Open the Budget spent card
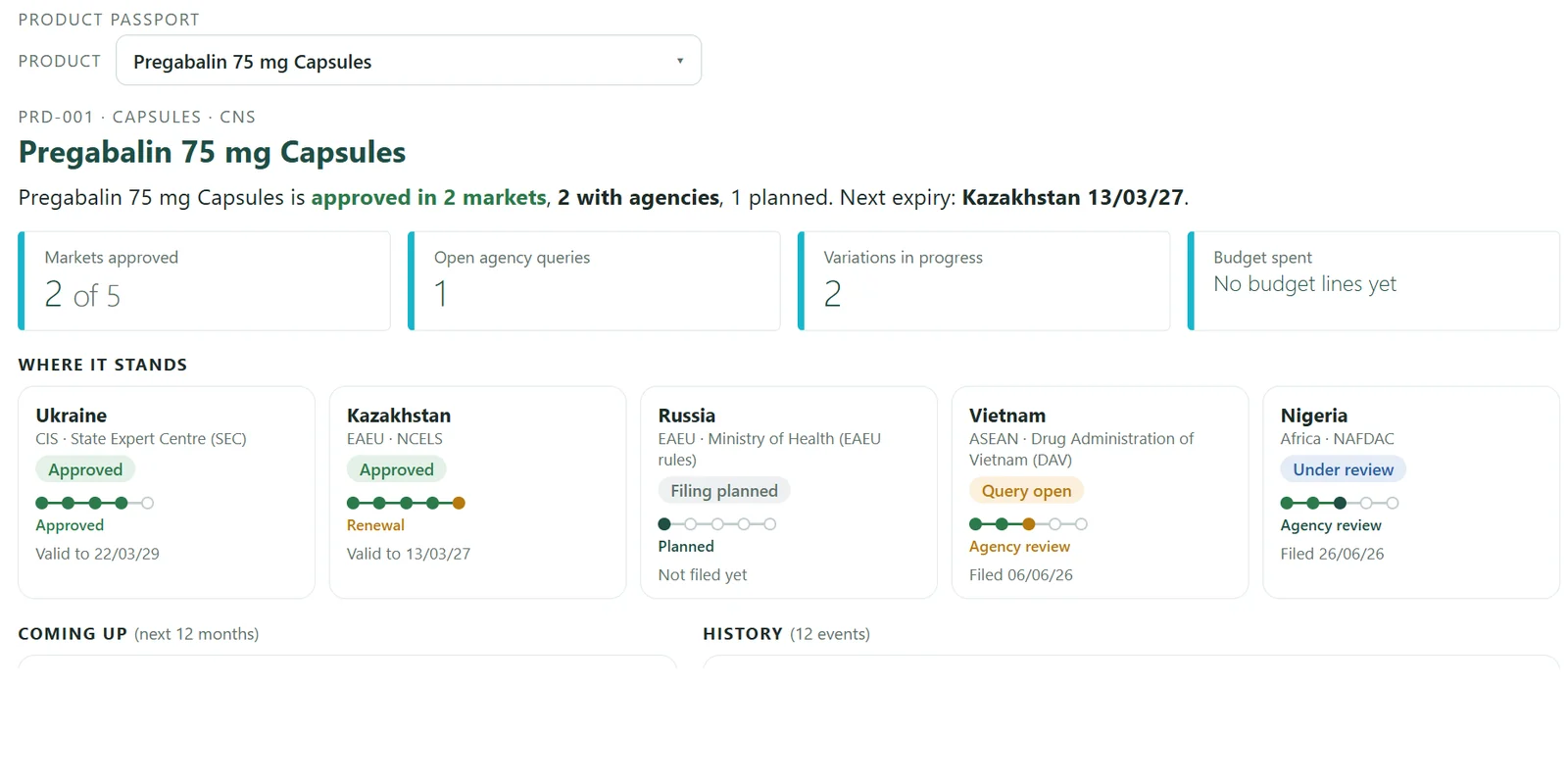Screen dimensions: 1568x784 coord(1374,281)
